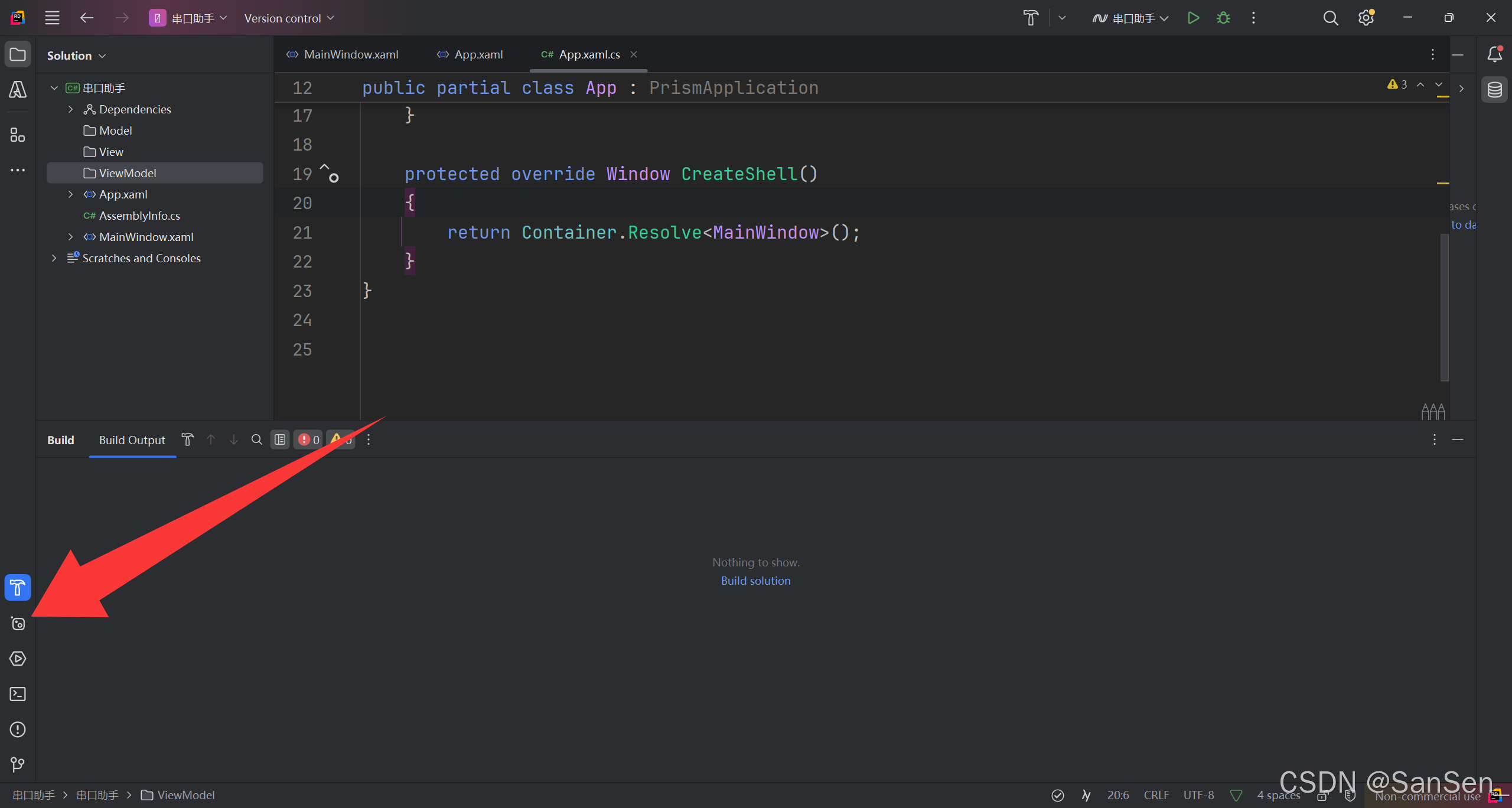Open the Problems tool window
The width and height of the screenshot is (1512, 808).
tap(18, 729)
